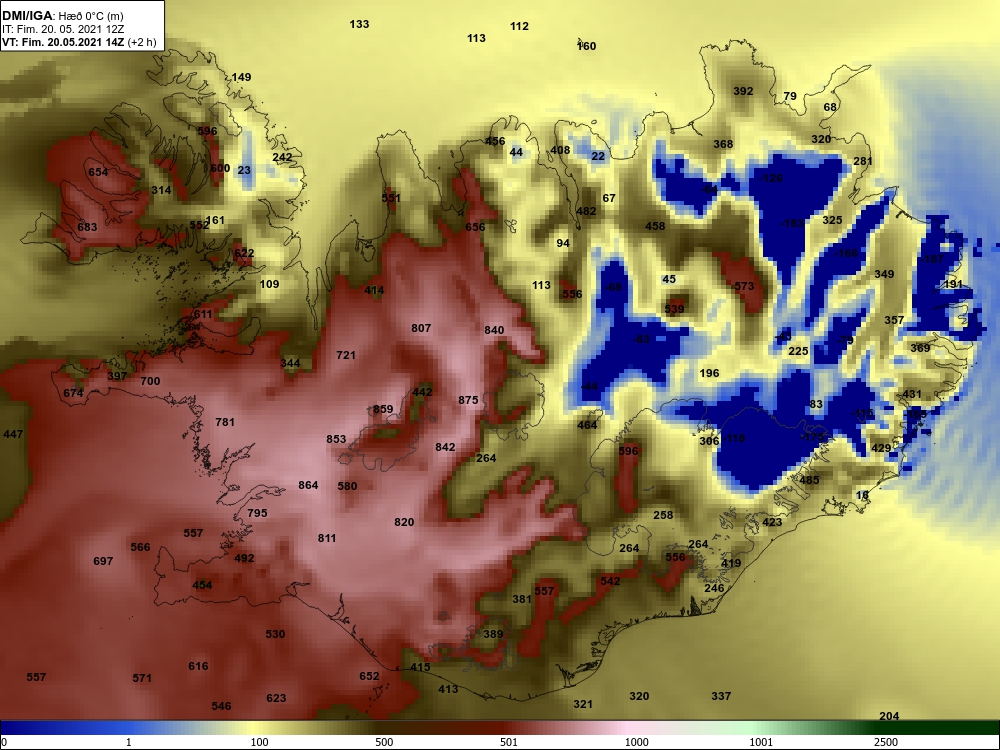Screen dimensions: 1000x750
Task: Click the map value "781"
Action: [225, 422]
